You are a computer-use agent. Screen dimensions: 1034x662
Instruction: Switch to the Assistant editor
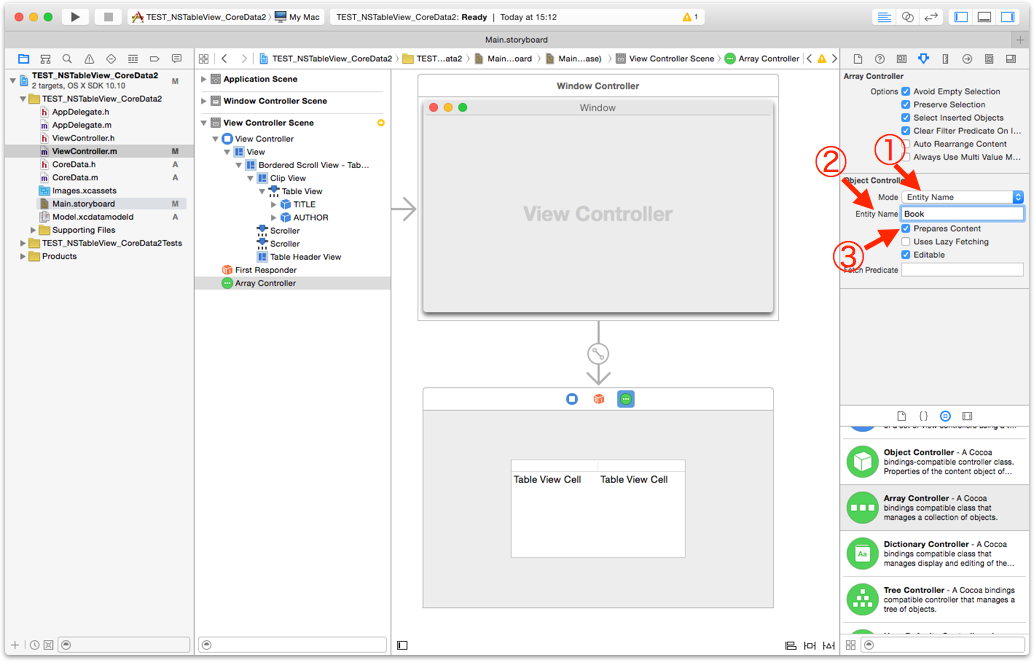tap(907, 17)
